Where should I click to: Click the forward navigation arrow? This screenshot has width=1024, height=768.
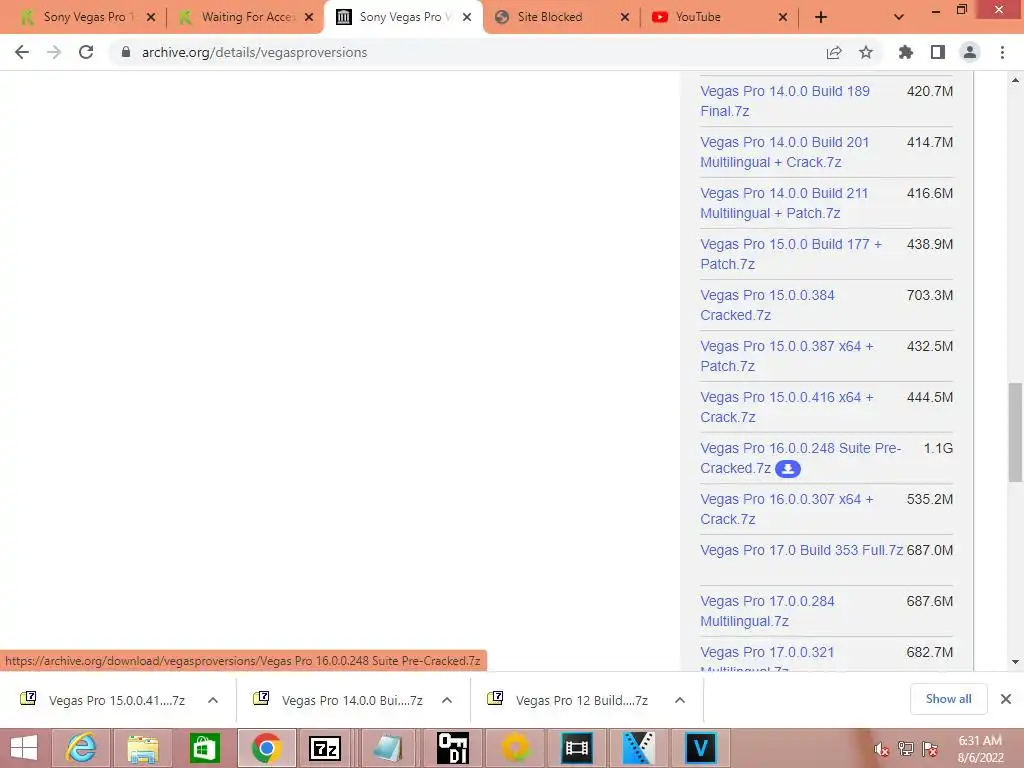[x=54, y=52]
